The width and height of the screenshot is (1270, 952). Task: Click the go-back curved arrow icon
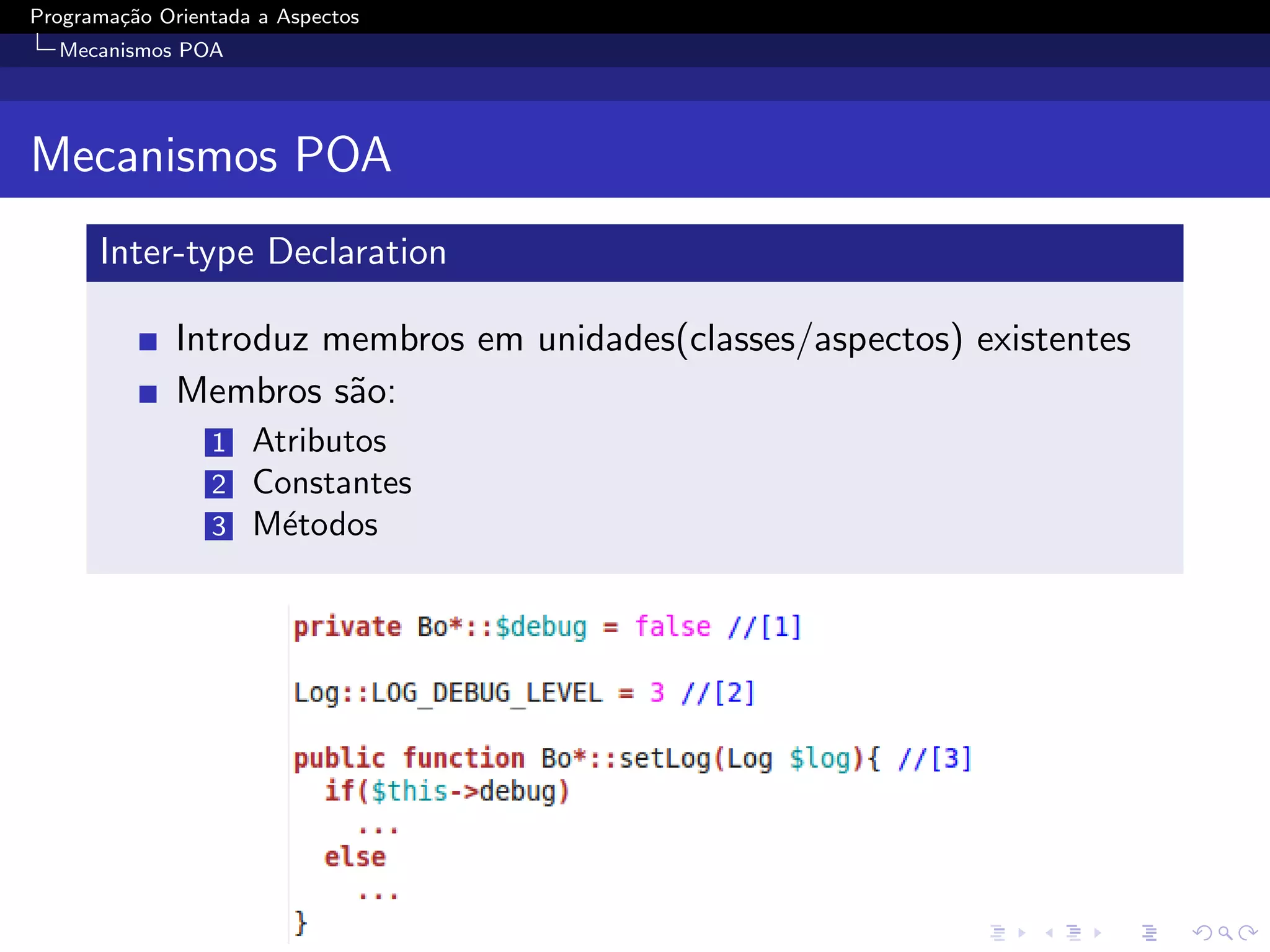pyautogui.click(x=1202, y=933)
